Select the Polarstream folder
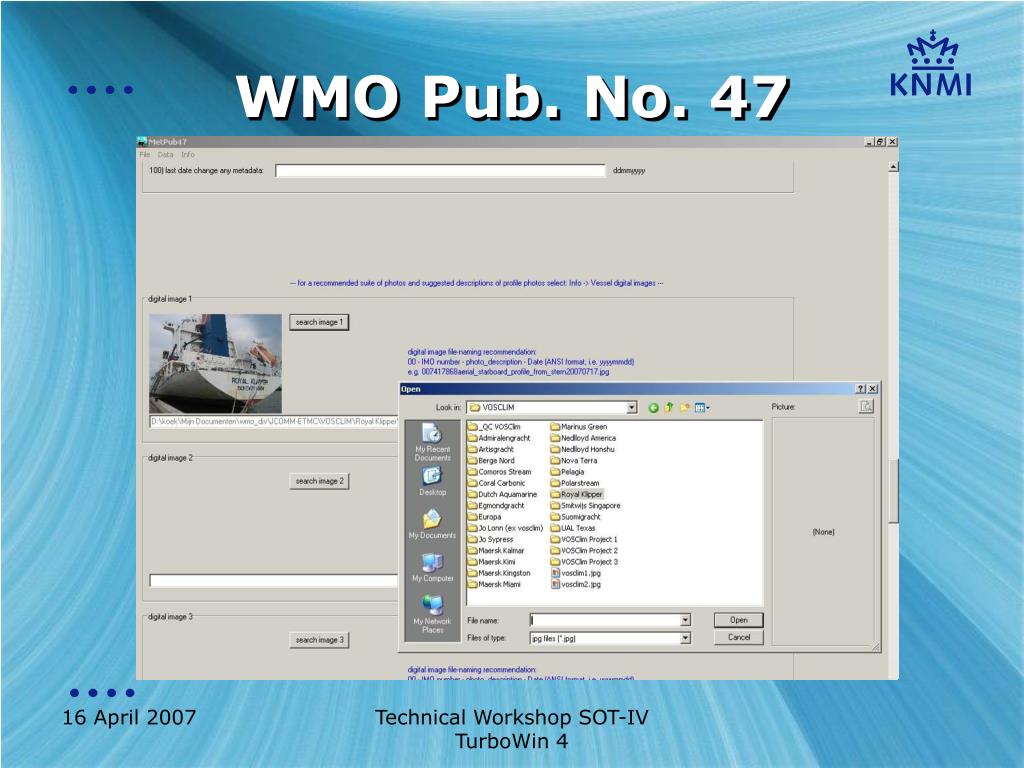1024x768 pixels. click(x=575, y=483)
